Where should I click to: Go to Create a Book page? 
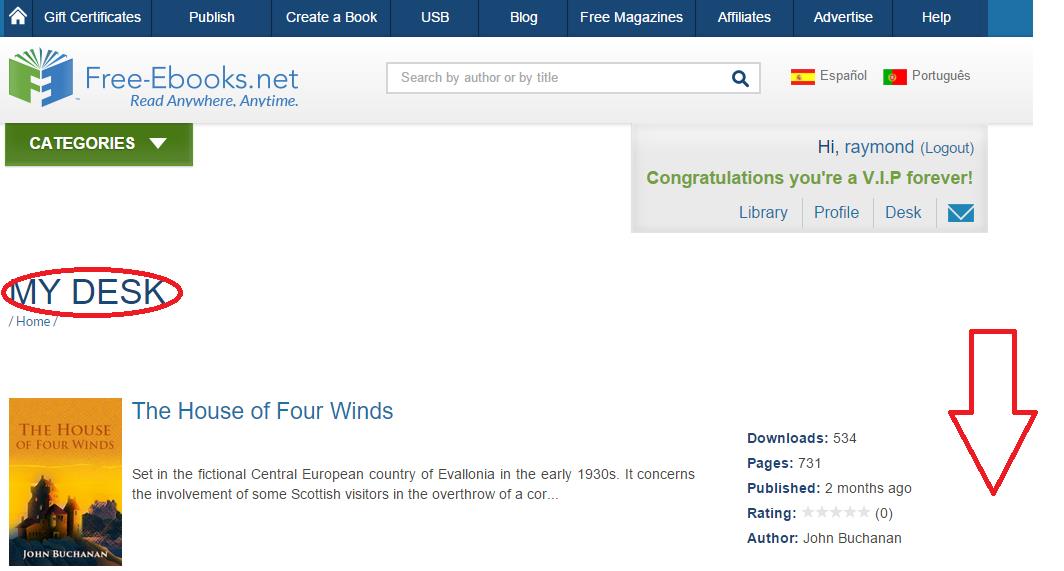coord(331,17)
